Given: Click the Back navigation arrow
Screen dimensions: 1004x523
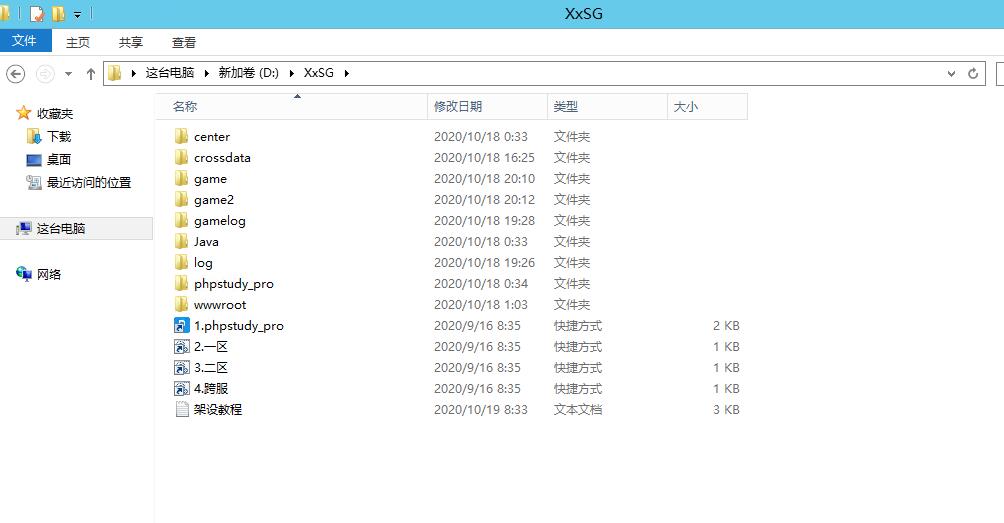Looking at the screenshot, I should (x=15, y=73).
